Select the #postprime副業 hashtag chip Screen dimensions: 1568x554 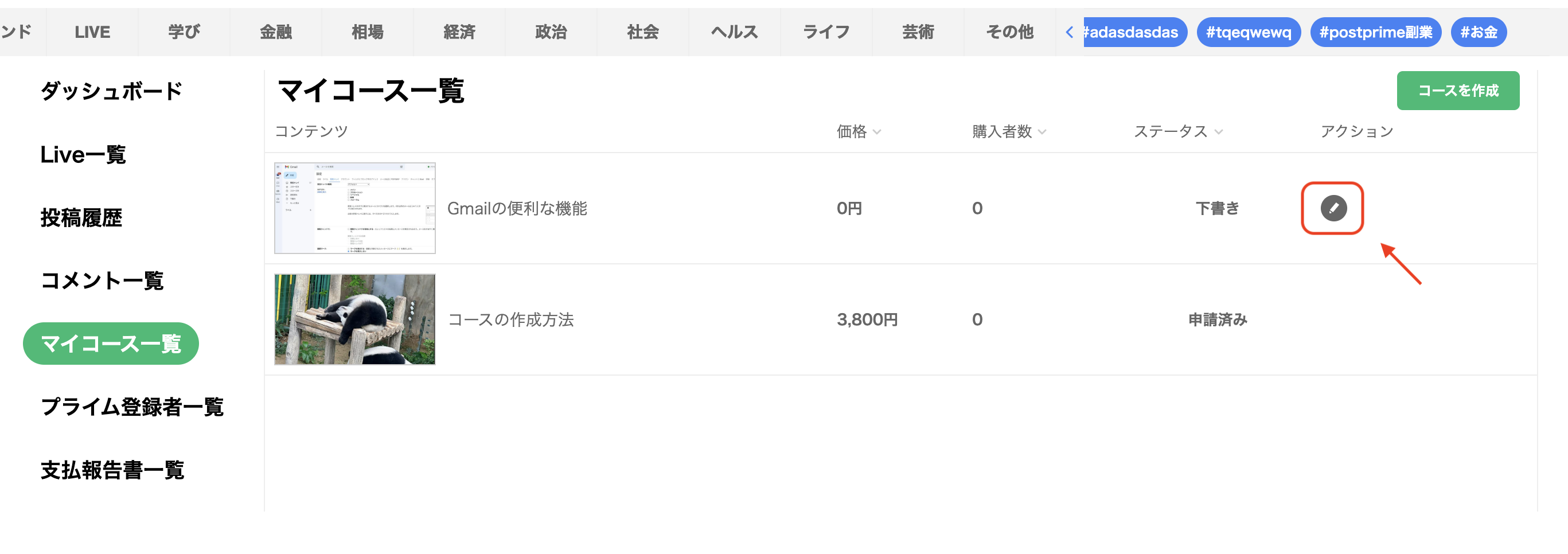1376,32
